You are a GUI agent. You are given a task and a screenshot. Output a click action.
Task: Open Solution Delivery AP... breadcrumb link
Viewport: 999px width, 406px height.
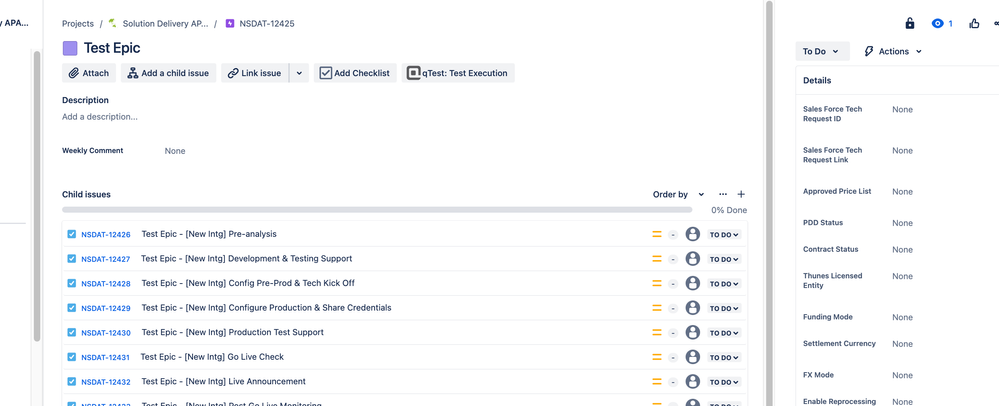point(165,24)
